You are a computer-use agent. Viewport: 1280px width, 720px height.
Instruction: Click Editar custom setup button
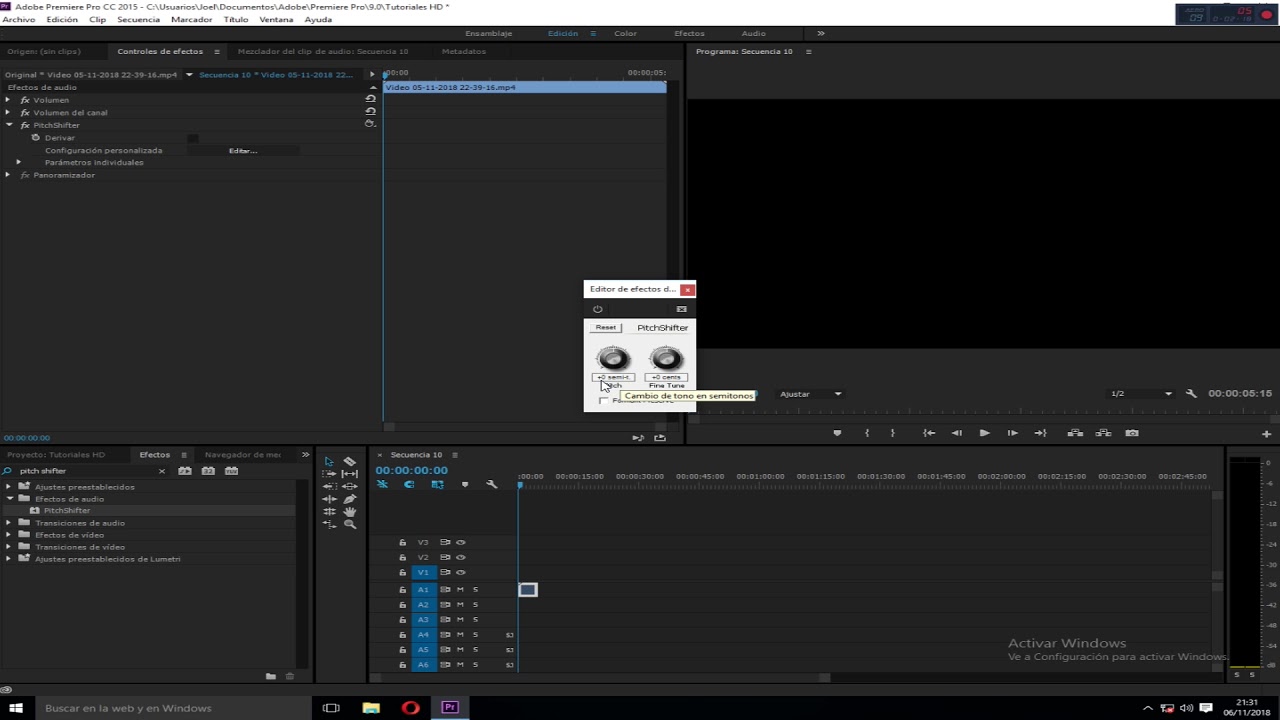(243, 150)
